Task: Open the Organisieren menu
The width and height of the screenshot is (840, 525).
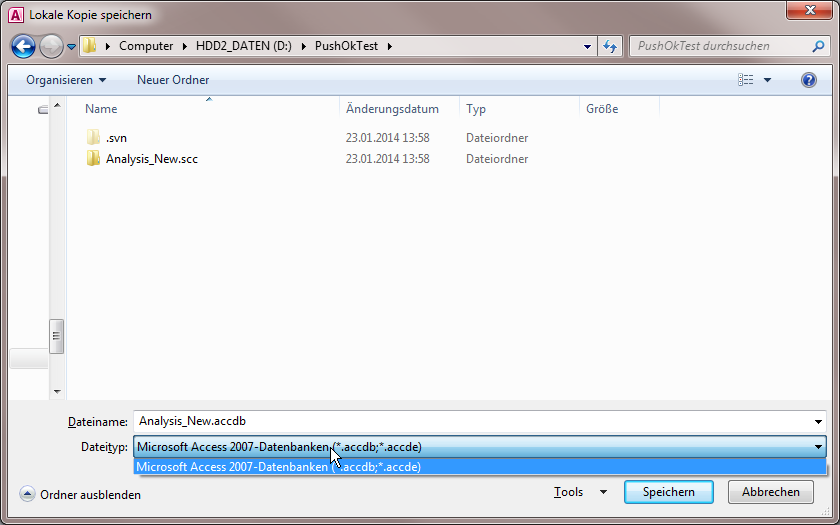Action: 66,80
